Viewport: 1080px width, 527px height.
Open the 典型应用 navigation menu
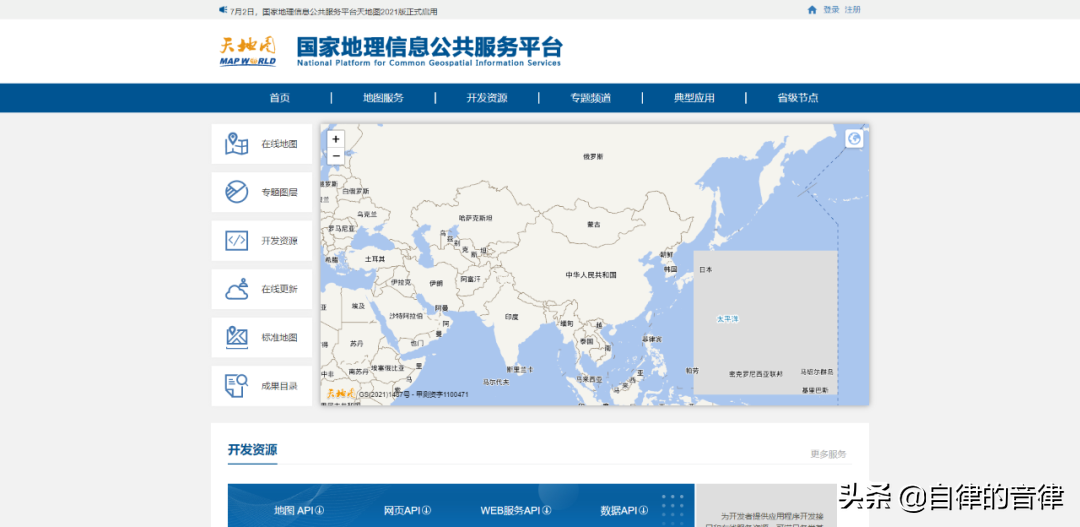694,98
